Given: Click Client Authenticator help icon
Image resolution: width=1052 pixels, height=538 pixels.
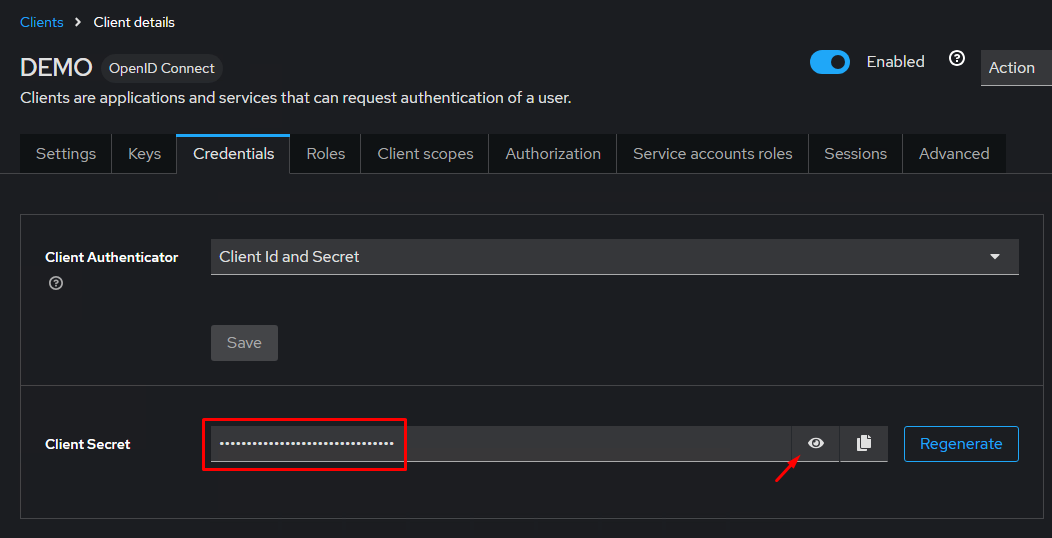Looking at the screenshot, I should click(x=56, y=283).
